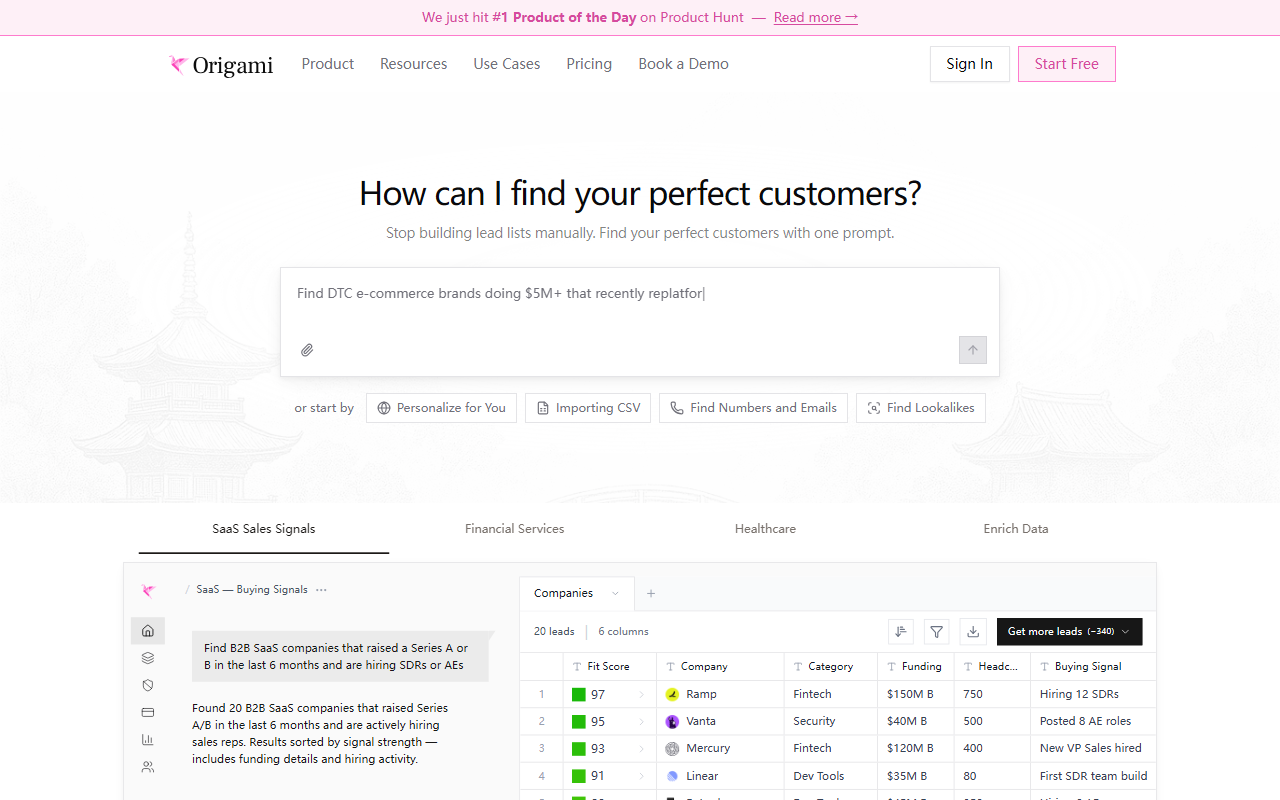Switch to the Healthcare tab
This screenshot has width=1280, height=800.
click(x=765, y=529)
